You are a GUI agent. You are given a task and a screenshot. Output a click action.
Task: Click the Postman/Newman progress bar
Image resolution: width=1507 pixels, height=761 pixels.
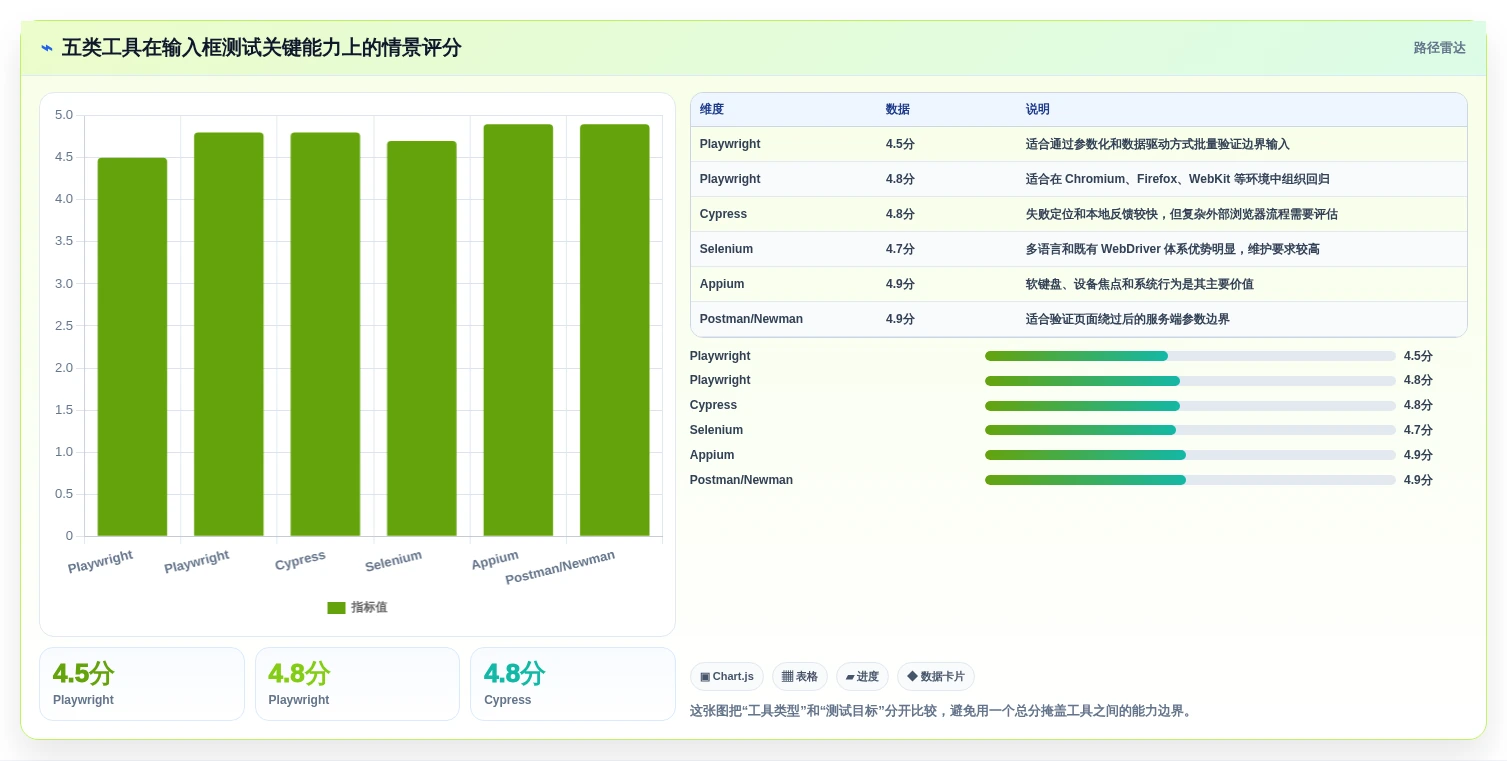(x=1190, y=480)
